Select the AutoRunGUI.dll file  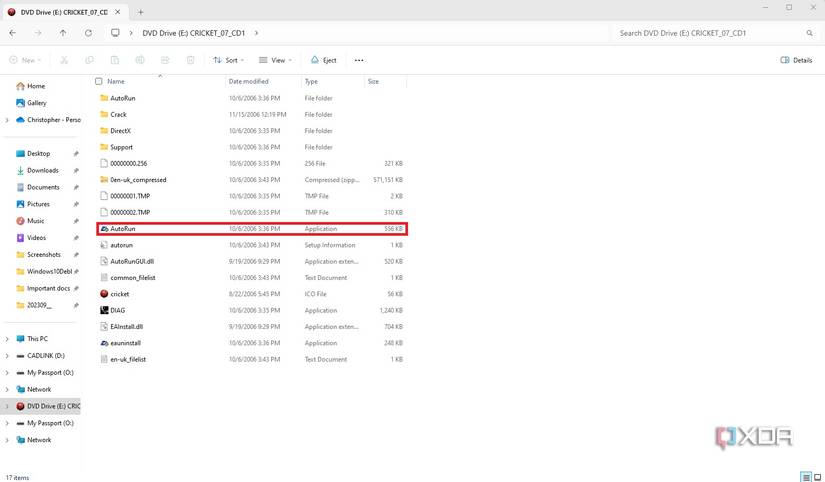coord(252,262)
